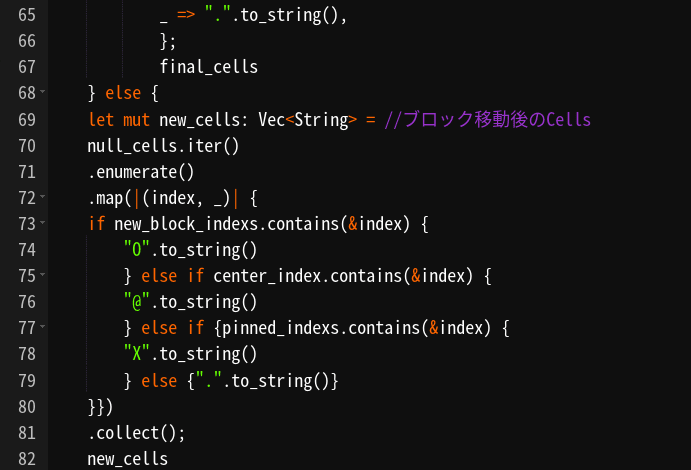
Task: Collapse the fold arrow at line 77
Action: tap(43, 326)
